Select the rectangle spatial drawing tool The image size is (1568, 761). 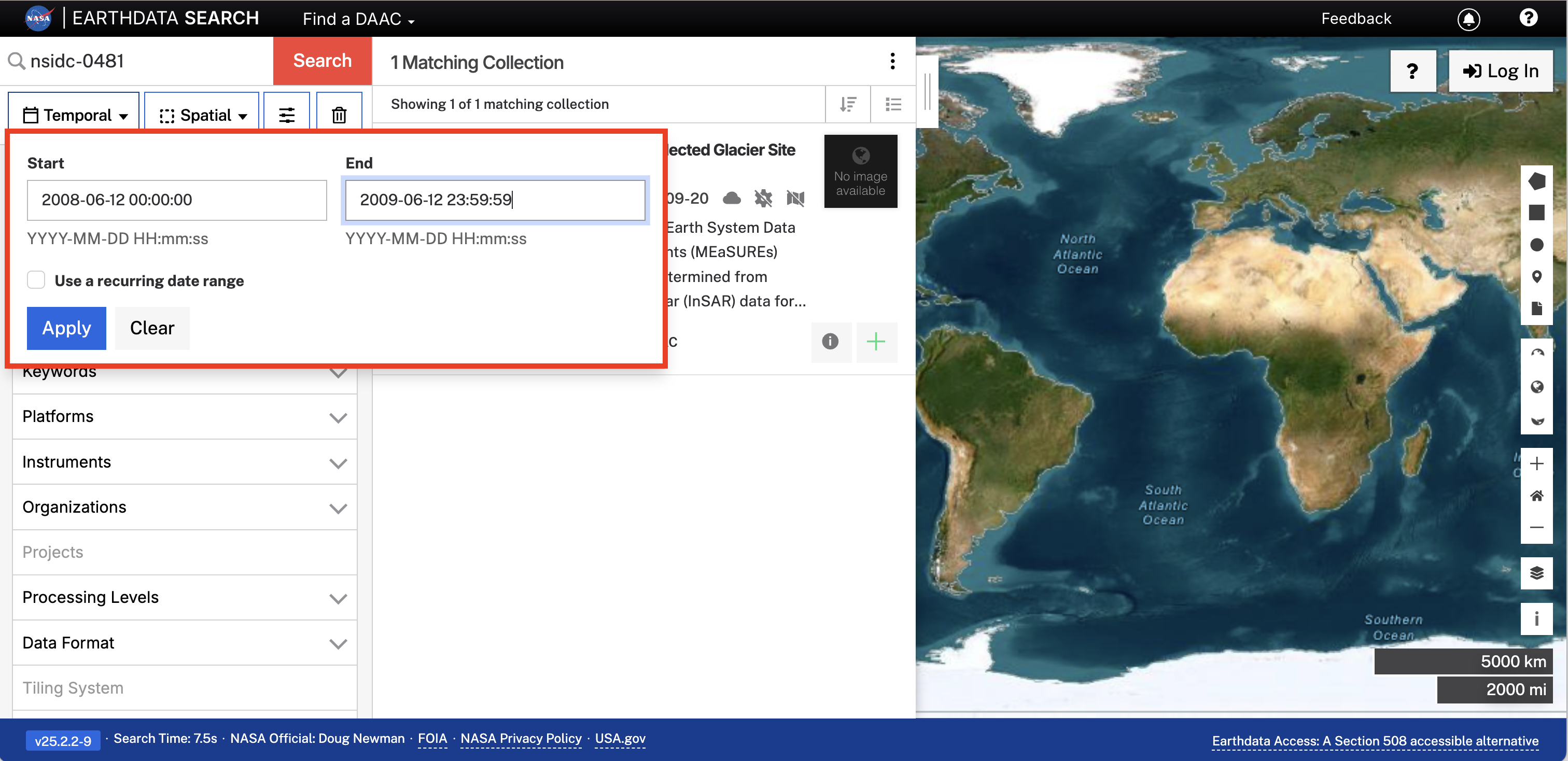pos(1536,213)
